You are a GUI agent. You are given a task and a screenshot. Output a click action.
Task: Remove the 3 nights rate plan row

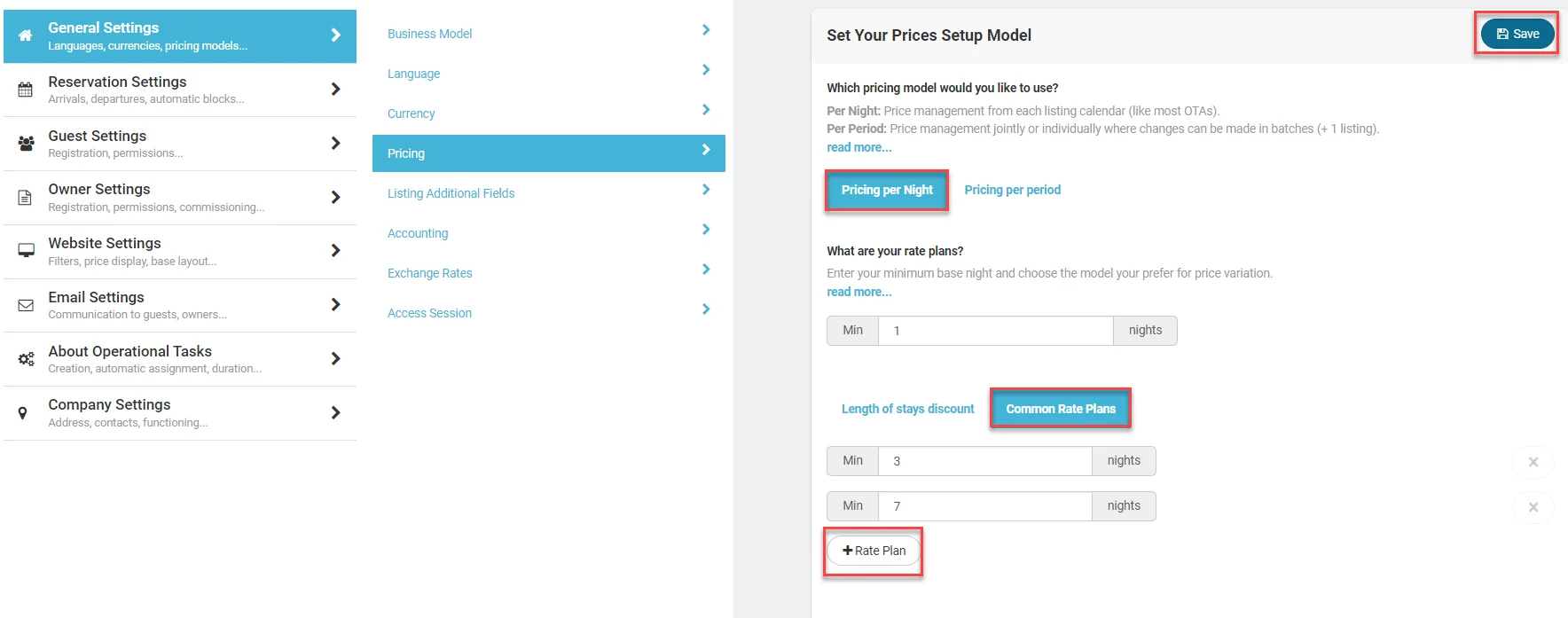(1533, 462)
